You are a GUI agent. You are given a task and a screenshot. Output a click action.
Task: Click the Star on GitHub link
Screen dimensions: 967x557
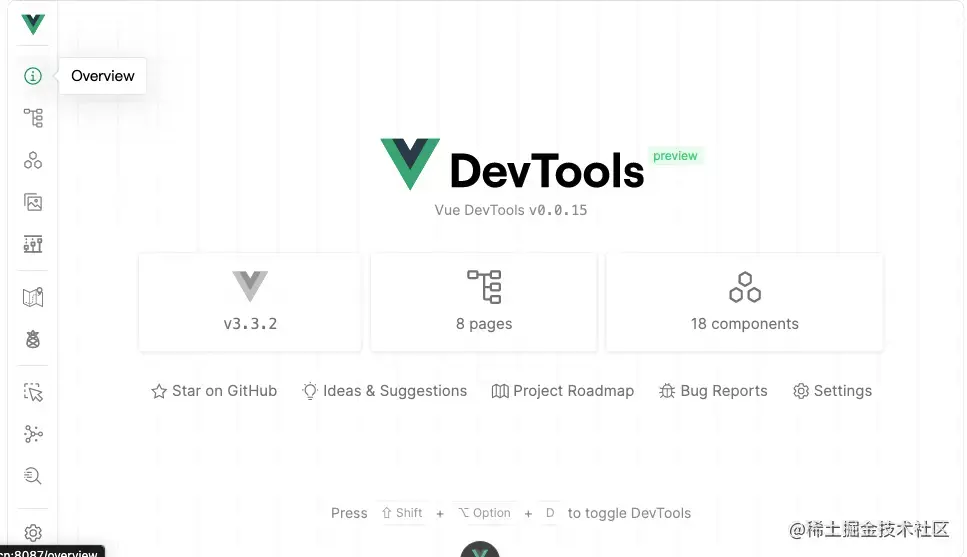pos(214,391)
